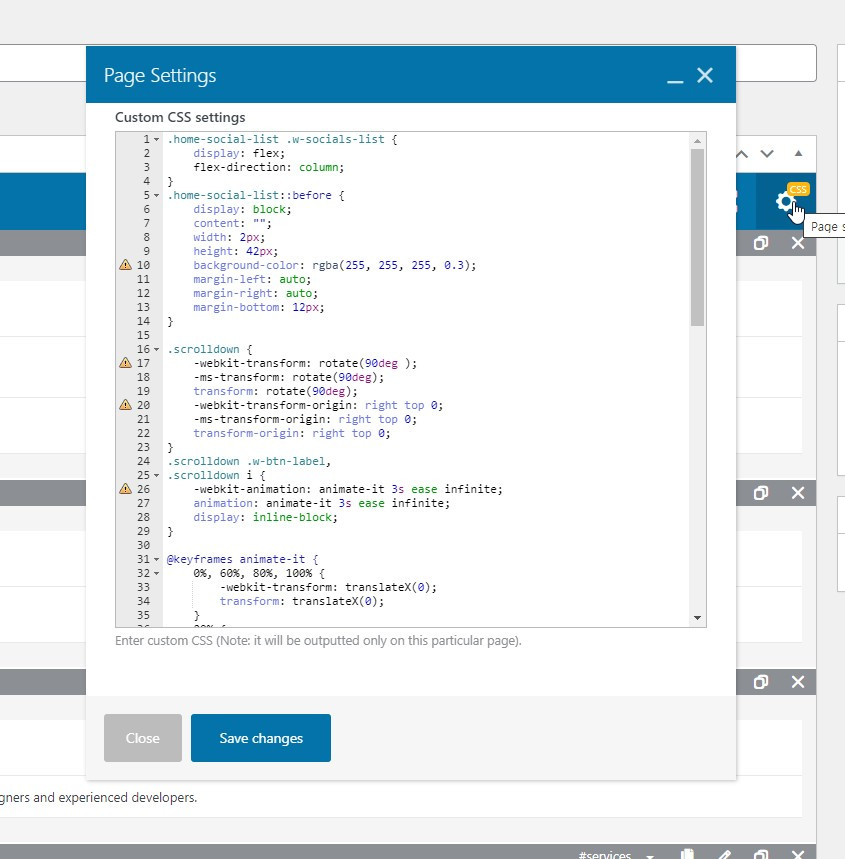Click the upward chevron above the gear icon
Screen dimensions: 845x859
click(x=742, y=154)
